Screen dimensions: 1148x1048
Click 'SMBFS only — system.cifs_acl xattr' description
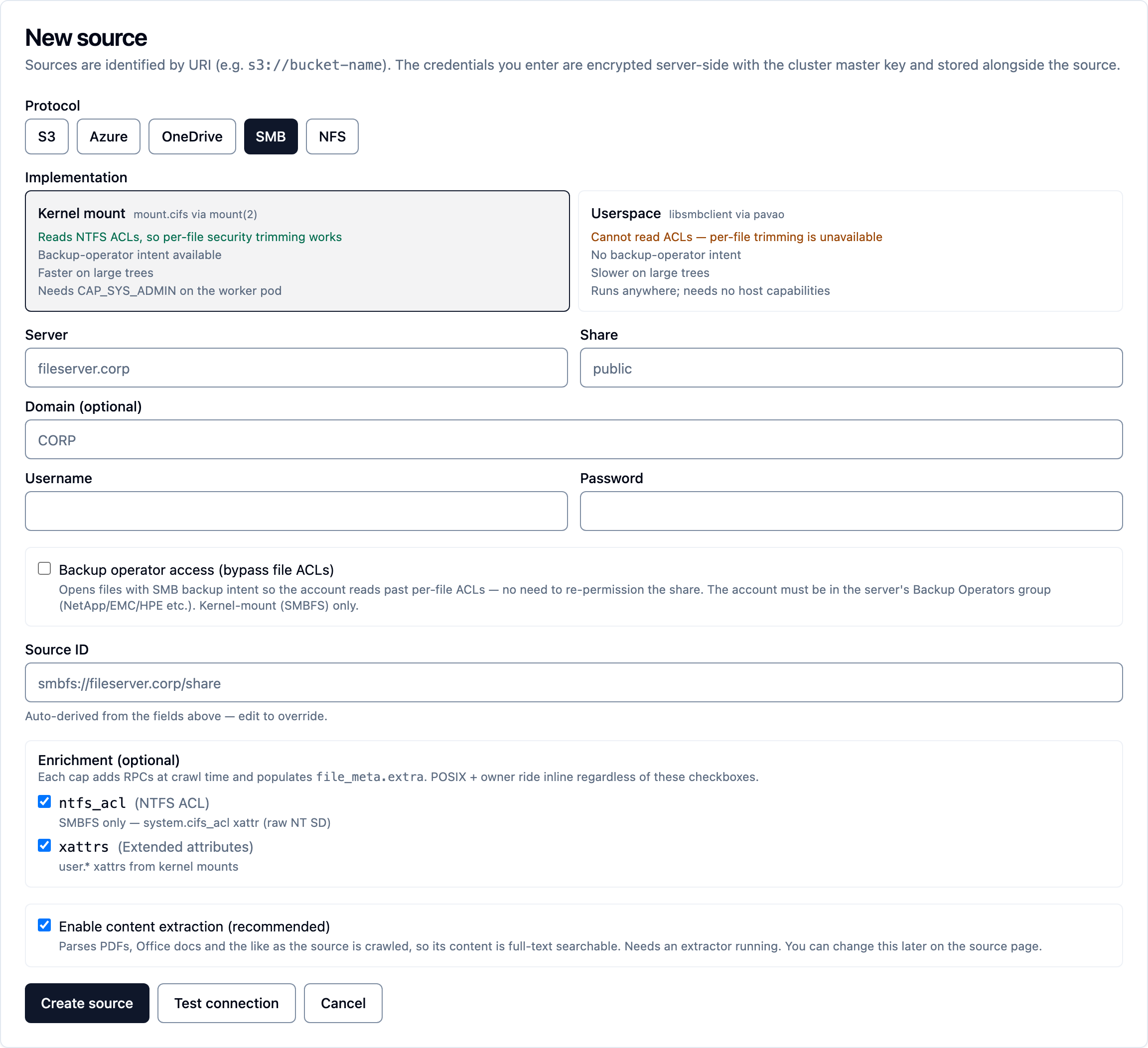click(195, 822)
